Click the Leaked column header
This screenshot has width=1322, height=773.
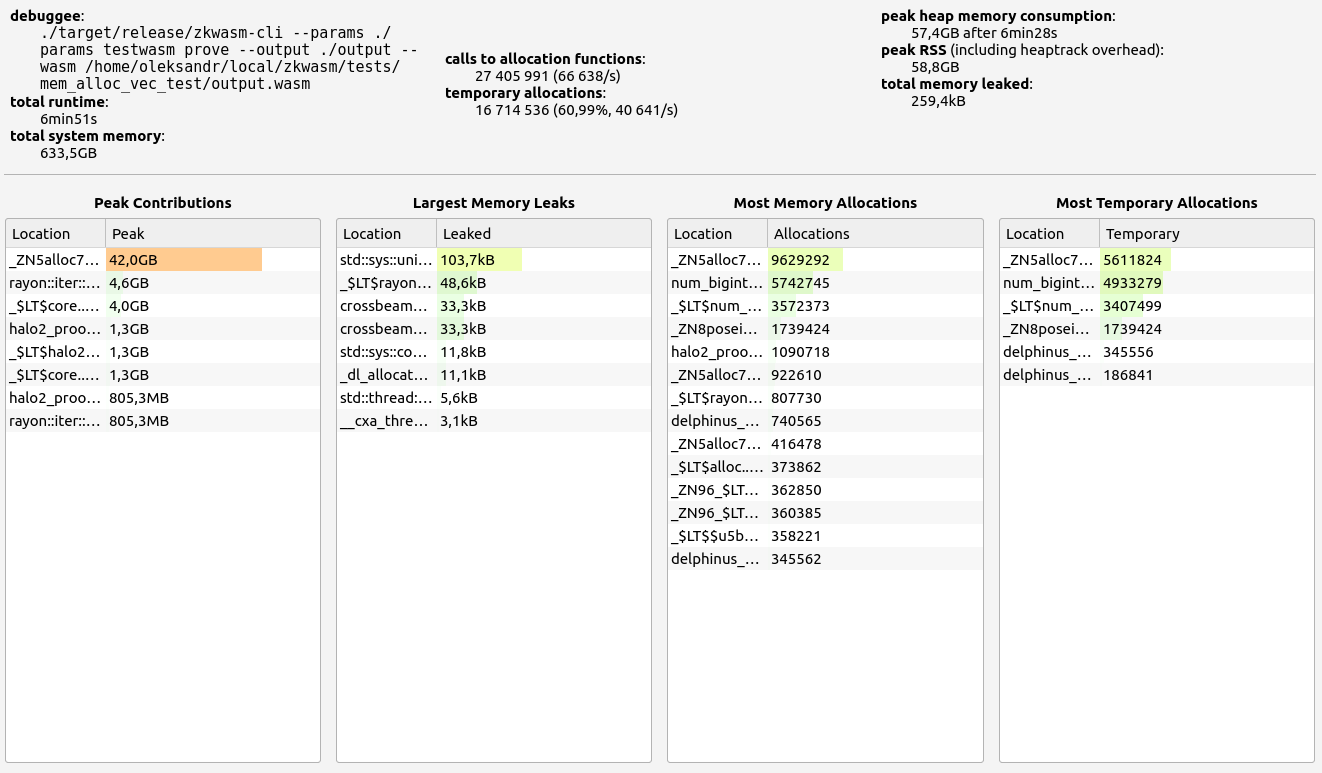click(543, 233)
